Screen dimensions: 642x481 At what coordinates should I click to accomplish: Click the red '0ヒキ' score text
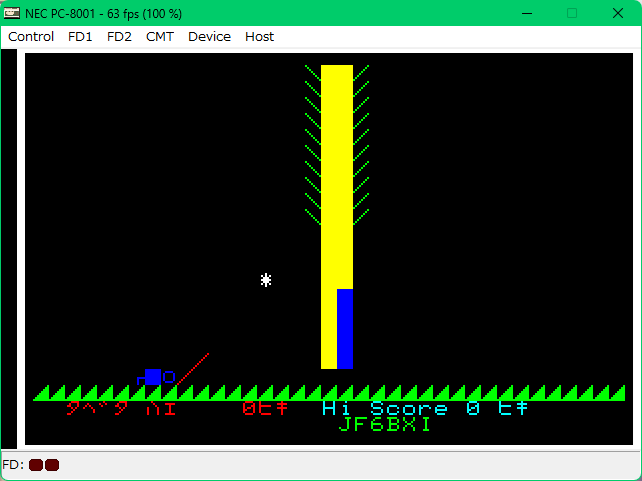pyautogui.click(x=265, y=408)
